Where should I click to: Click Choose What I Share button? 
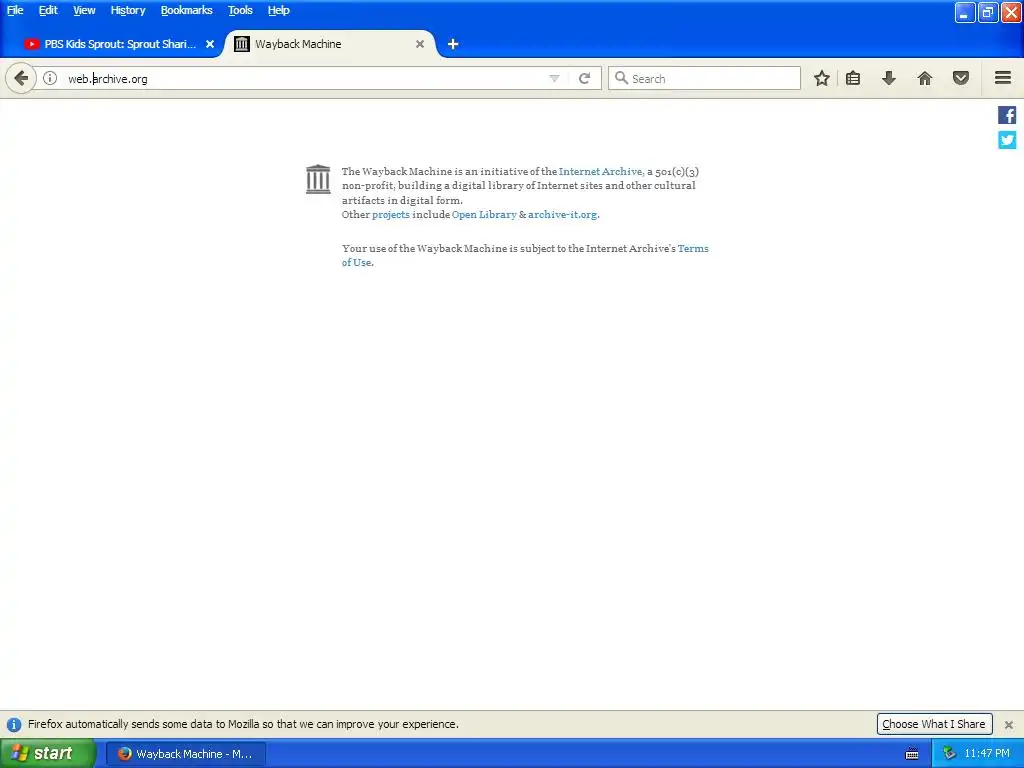pyautogui.click(x=934, y=724)
